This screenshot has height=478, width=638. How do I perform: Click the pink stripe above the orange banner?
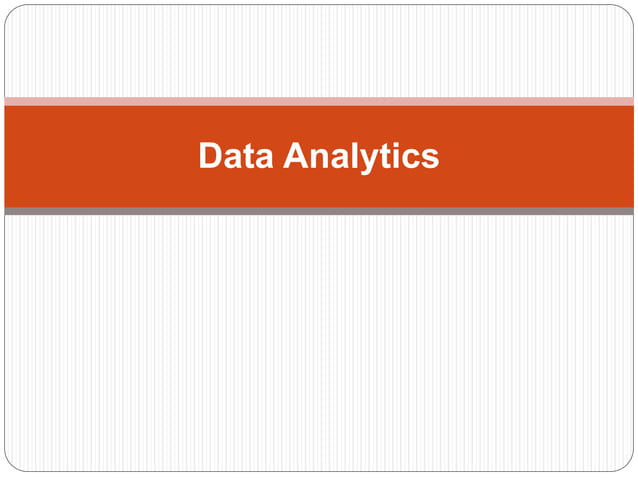tap(319, 101)
